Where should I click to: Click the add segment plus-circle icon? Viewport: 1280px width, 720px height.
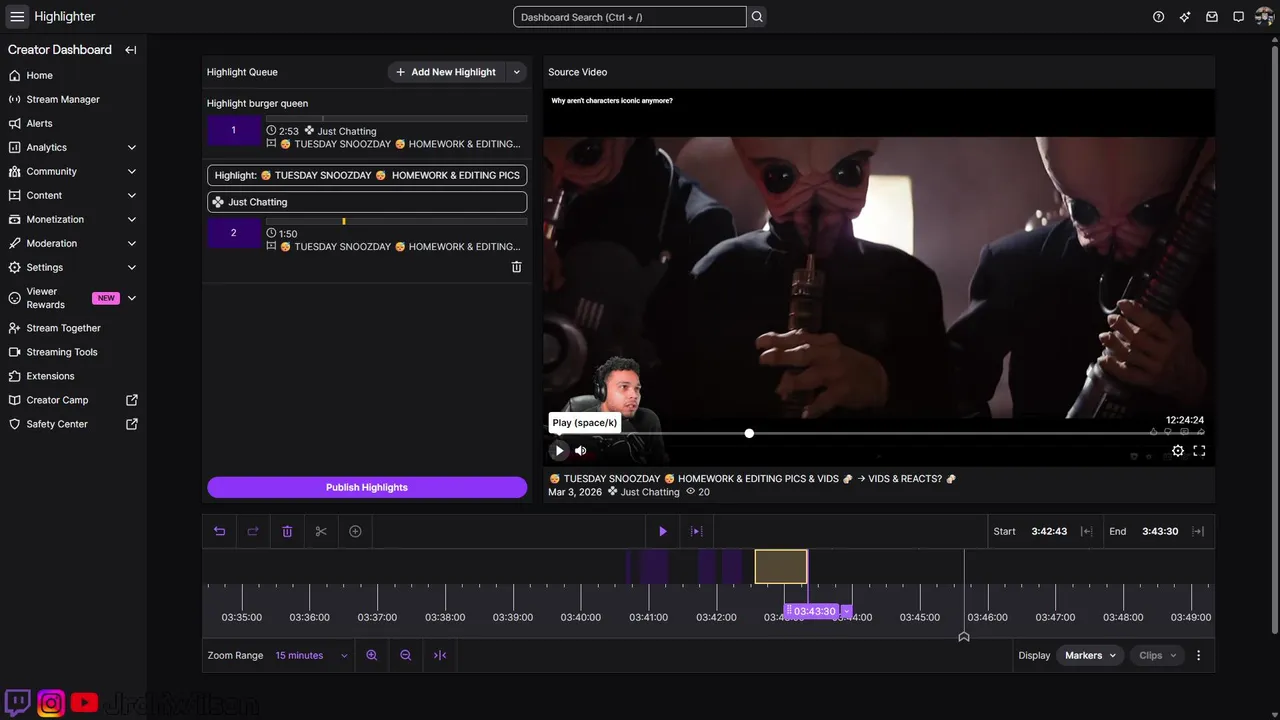click(355, 531)
